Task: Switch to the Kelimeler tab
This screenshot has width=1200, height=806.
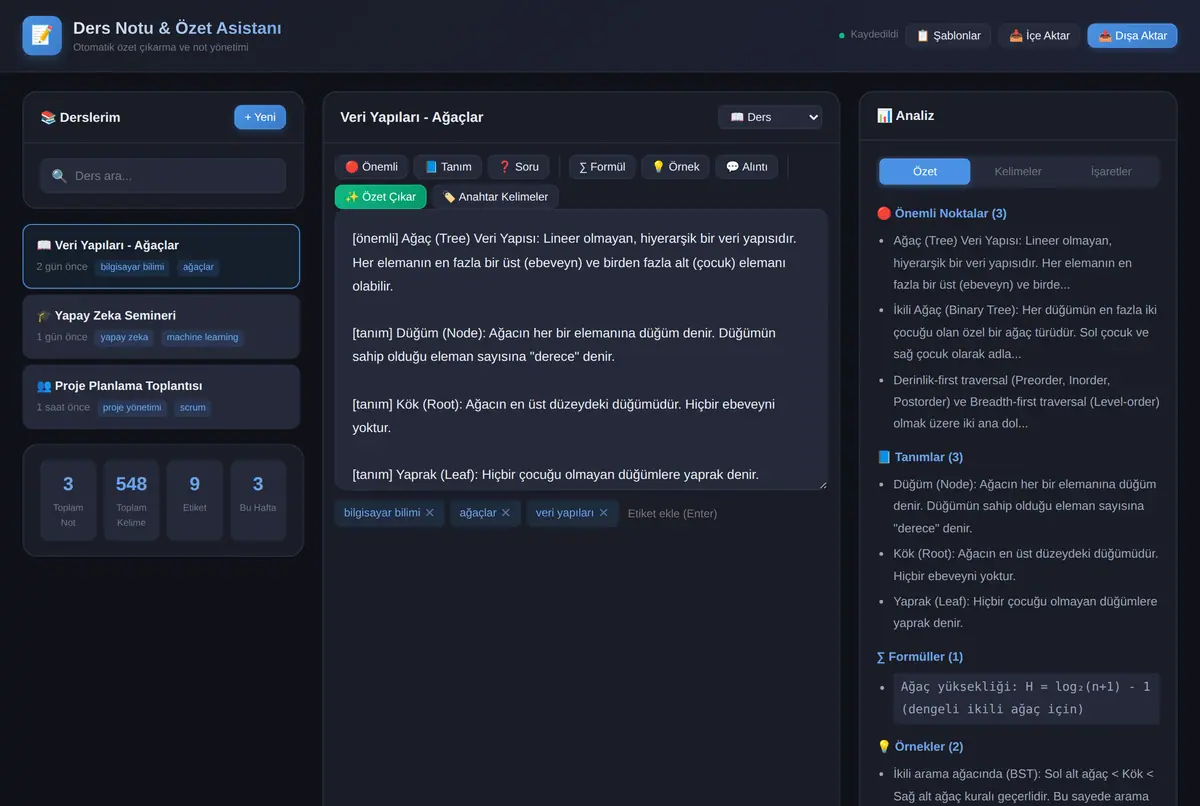Action: pyautogui.click(x=1018, y=171)
